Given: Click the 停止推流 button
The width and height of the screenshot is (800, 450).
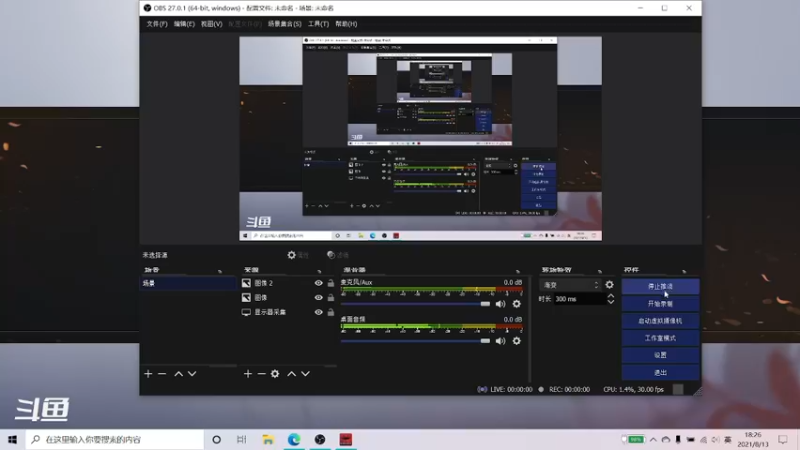Looking at the screenshot, I should (660, 286).
